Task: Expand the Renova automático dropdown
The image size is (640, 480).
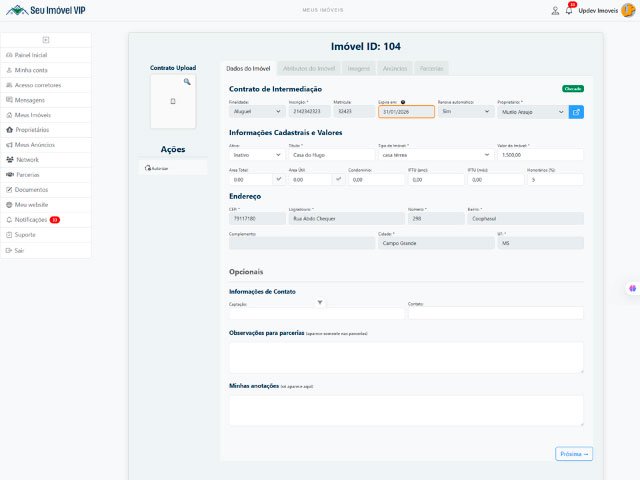Action: [x=465, y=112]
